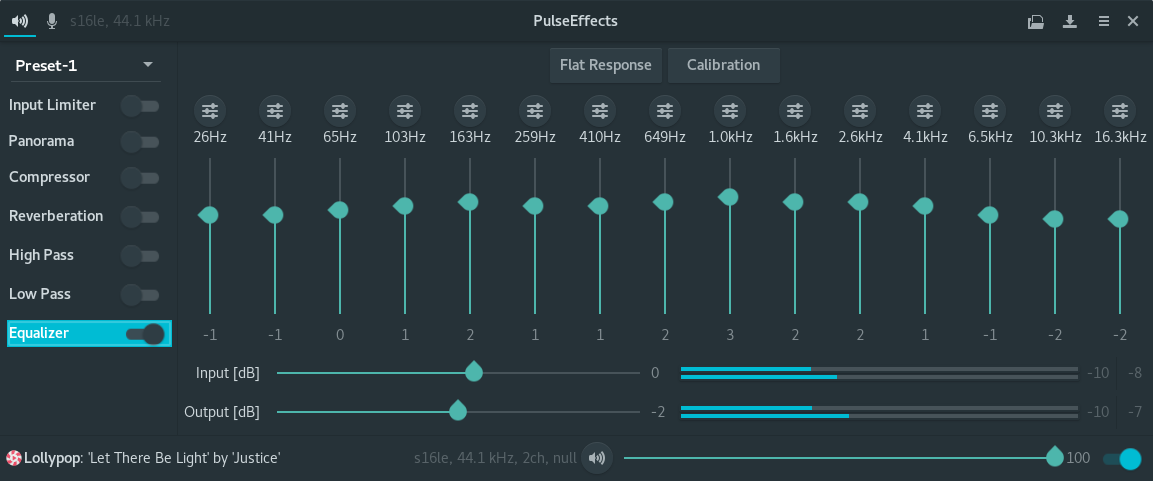The height and width of the screenshot is (481, 1153).
Task: Toggle the Lollypop app effects switch
Action: [x=1122, y=458]
